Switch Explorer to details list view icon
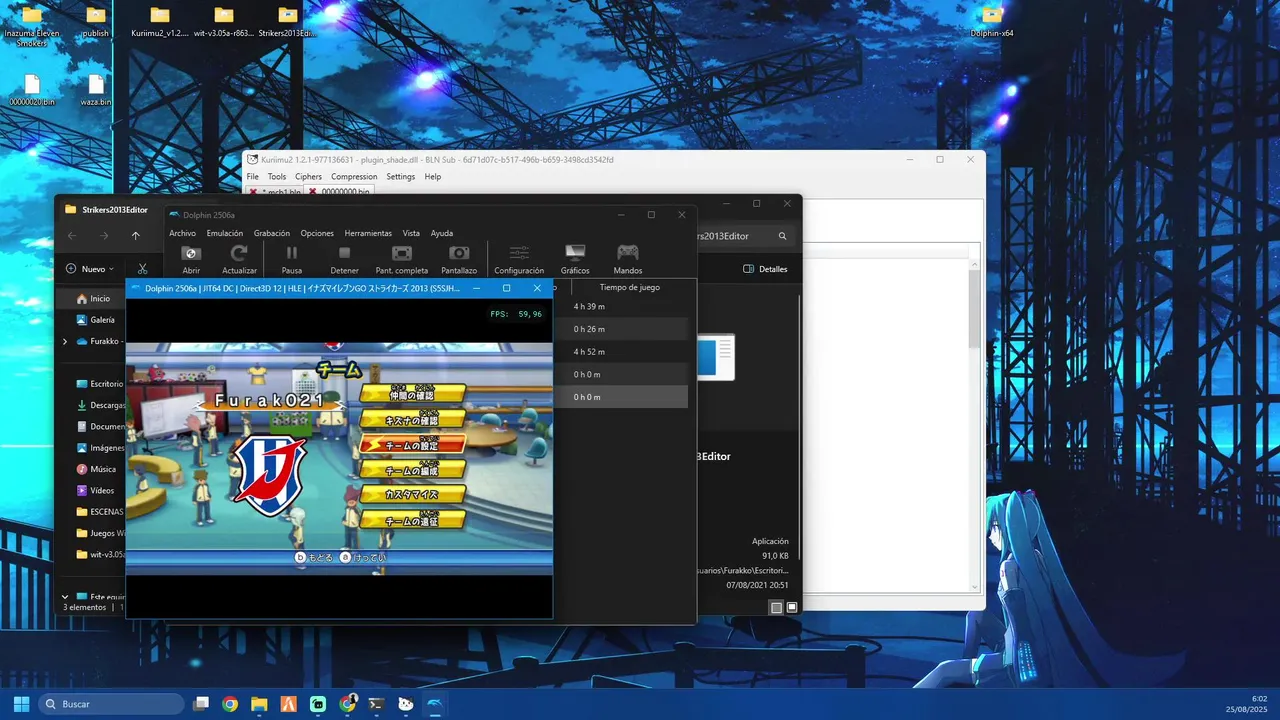The width and height of the screenshot is (1280, 720). 776,607
